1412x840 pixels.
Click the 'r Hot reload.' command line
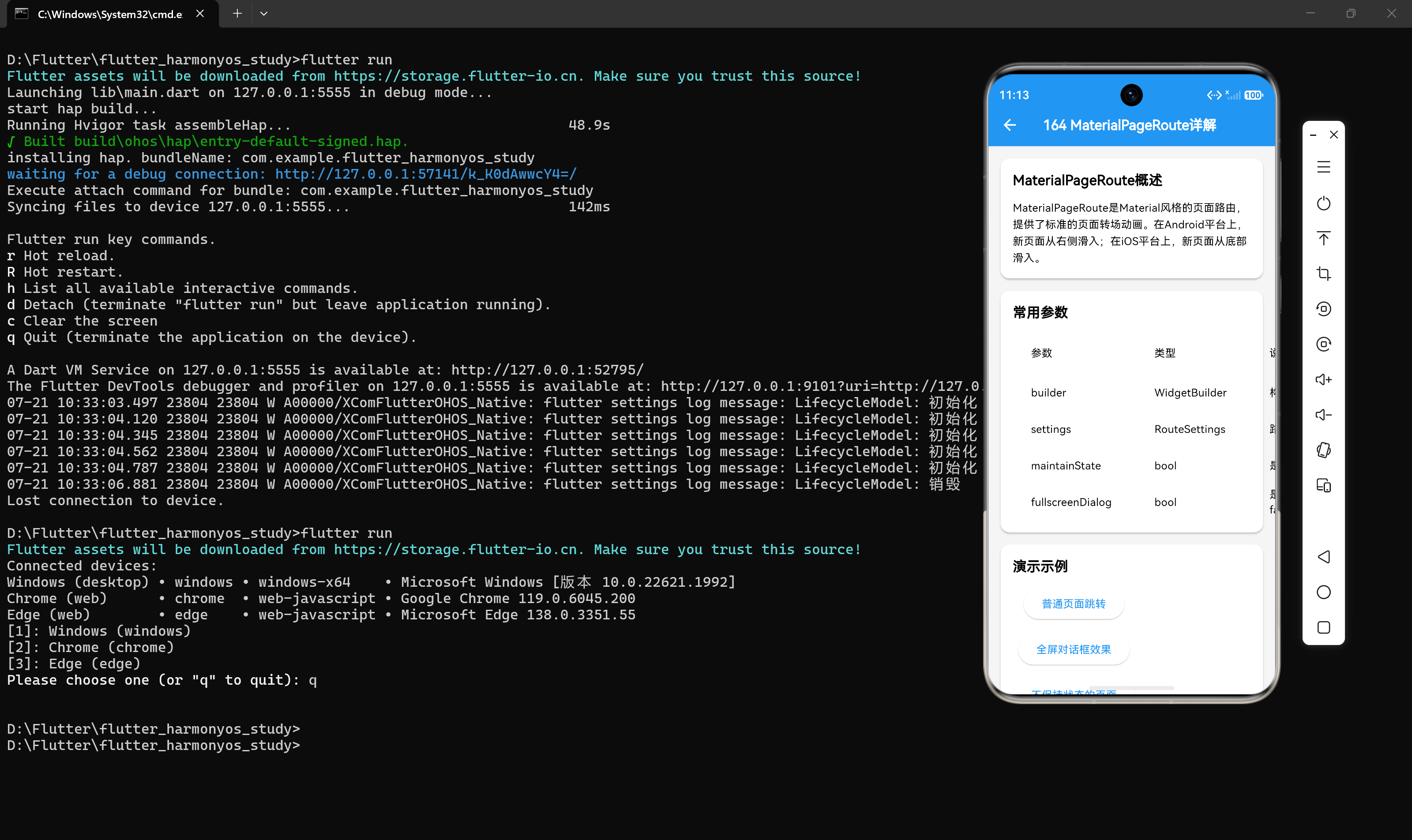(60, 256)
